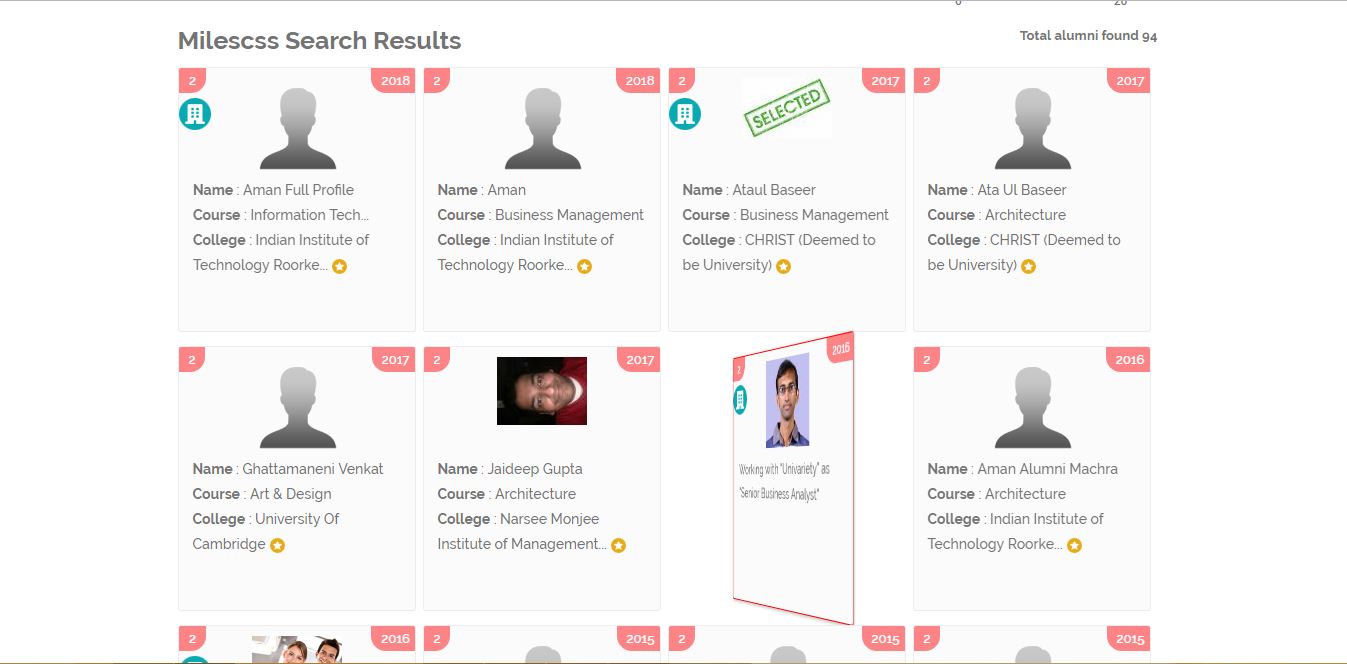Viewport: 1347px width, 664px height.
Task: Click the pink 2 badge on Jaideep Gupta card
Action: click(x=436, y=360)
